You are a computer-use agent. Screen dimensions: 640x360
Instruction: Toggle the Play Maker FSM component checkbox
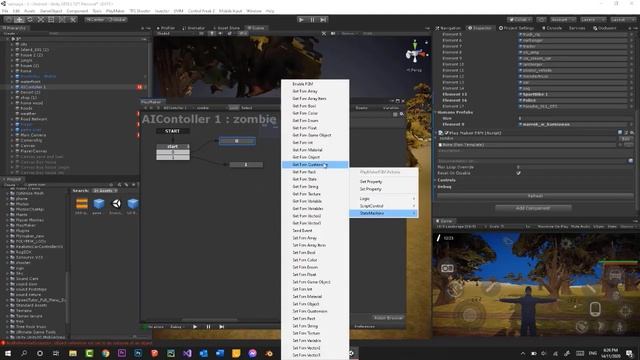pos(447,133)
